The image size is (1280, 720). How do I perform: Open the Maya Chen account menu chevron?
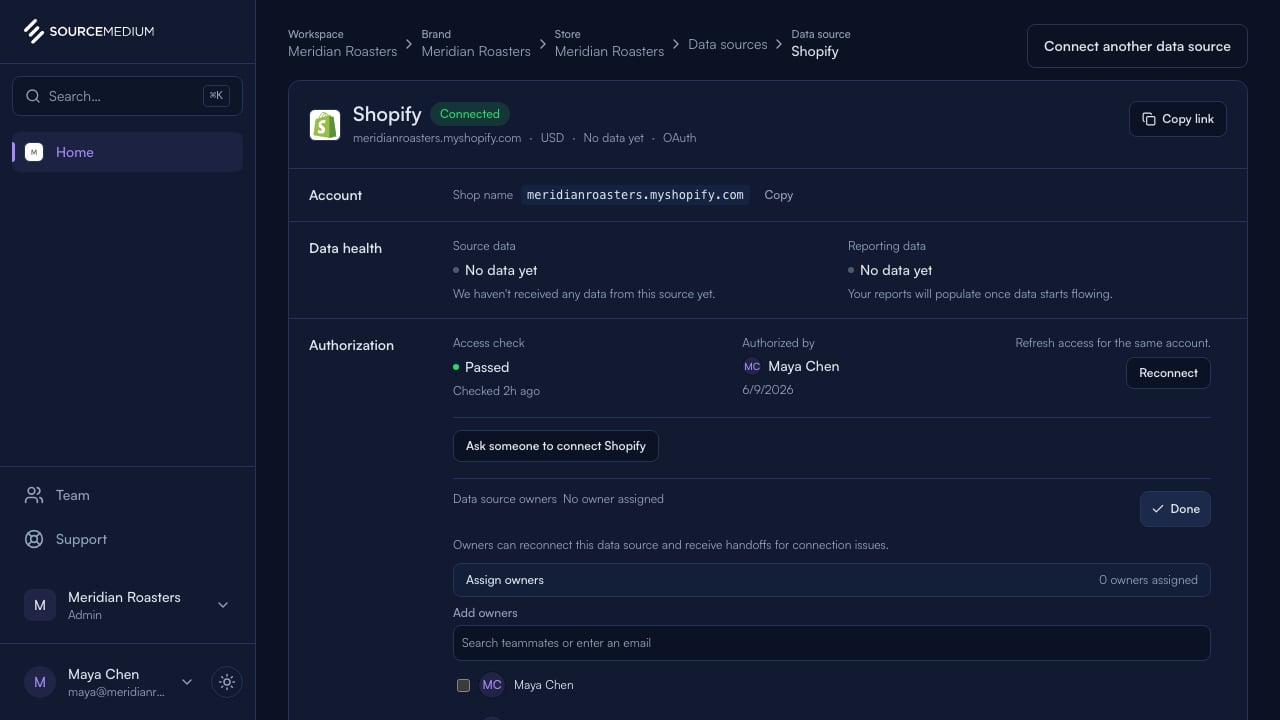(187, 682)
